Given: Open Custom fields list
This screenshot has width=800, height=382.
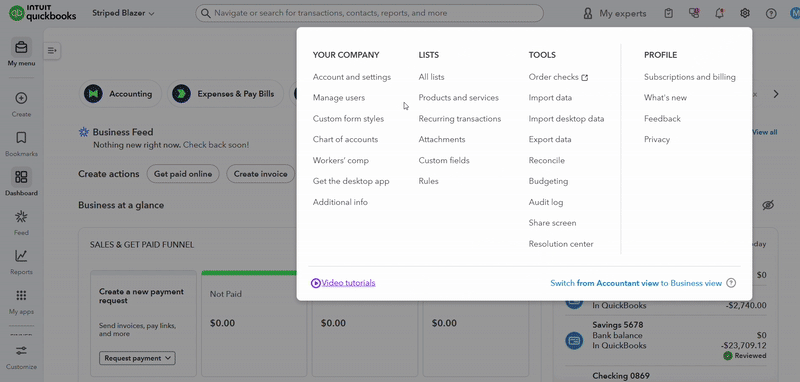Looking at the screenshot, I should click(x=444, y=160).
